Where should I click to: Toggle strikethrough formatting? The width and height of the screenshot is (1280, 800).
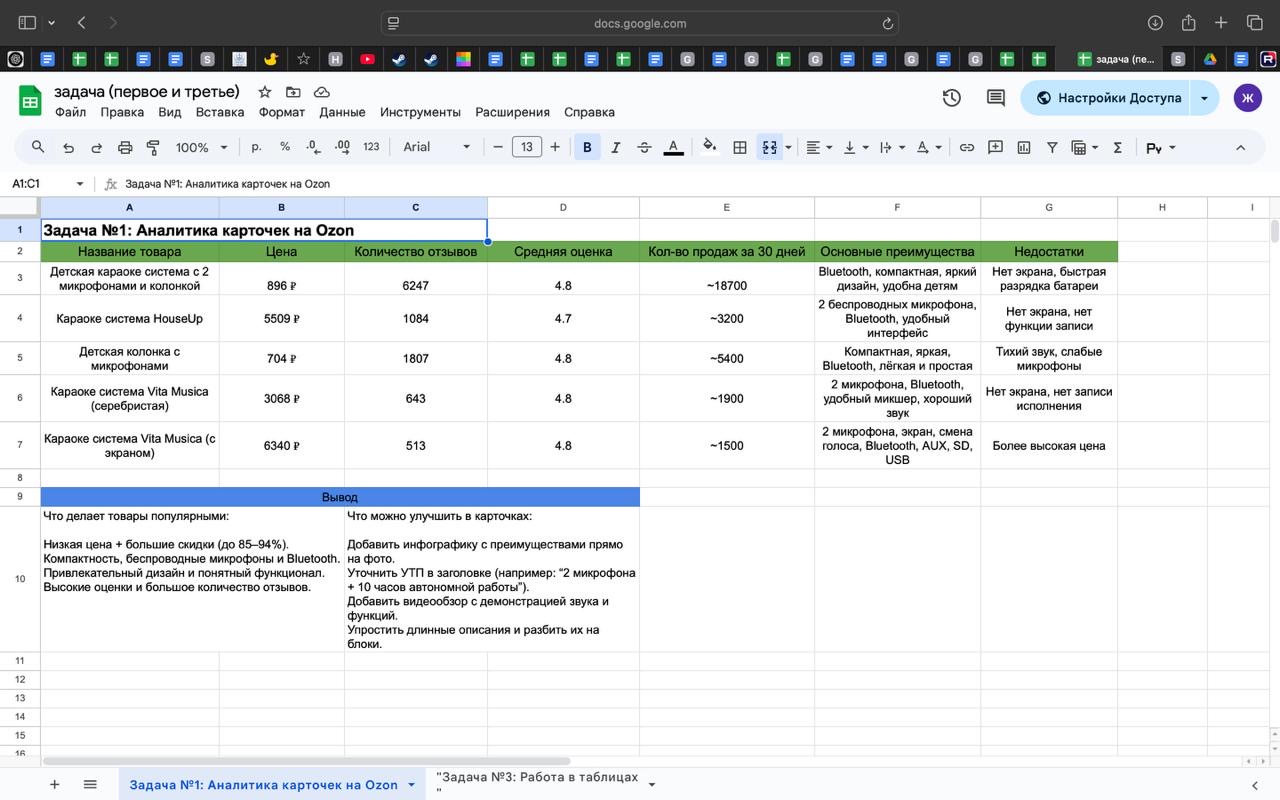pyautogui.click(x=644, y=147)
